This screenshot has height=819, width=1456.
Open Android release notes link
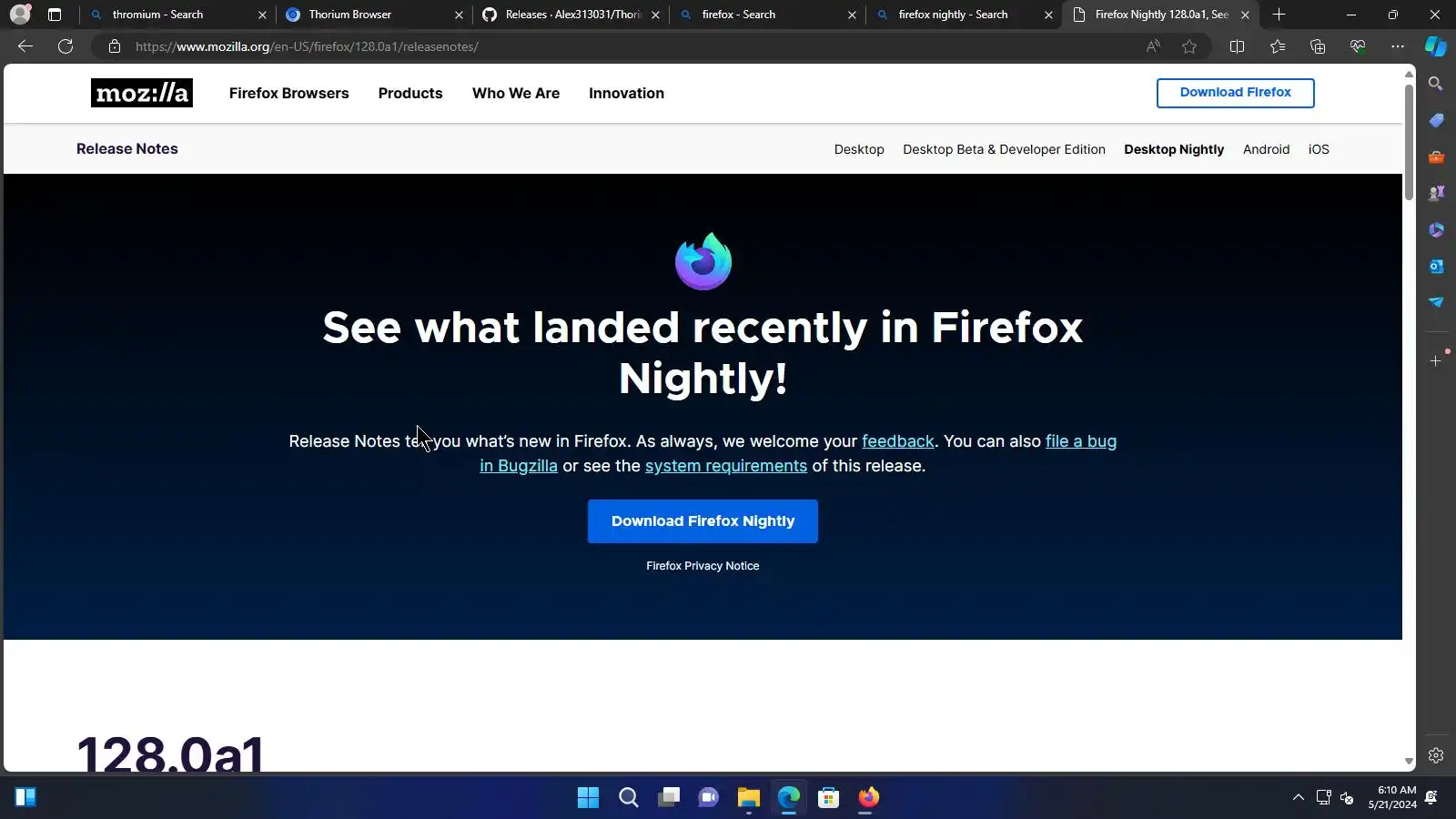tap(1266, 149)
